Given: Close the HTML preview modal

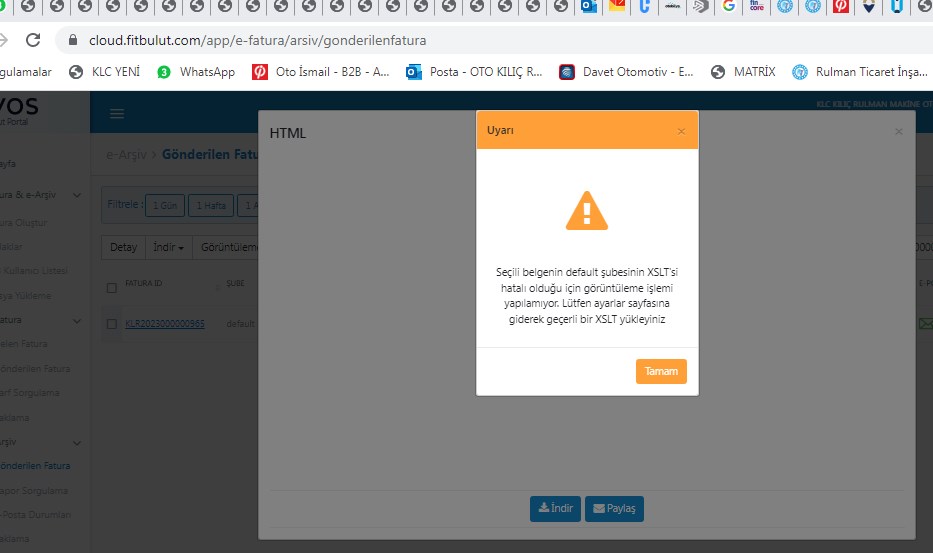Looking at the screenshot, I should tap(898, 131).
